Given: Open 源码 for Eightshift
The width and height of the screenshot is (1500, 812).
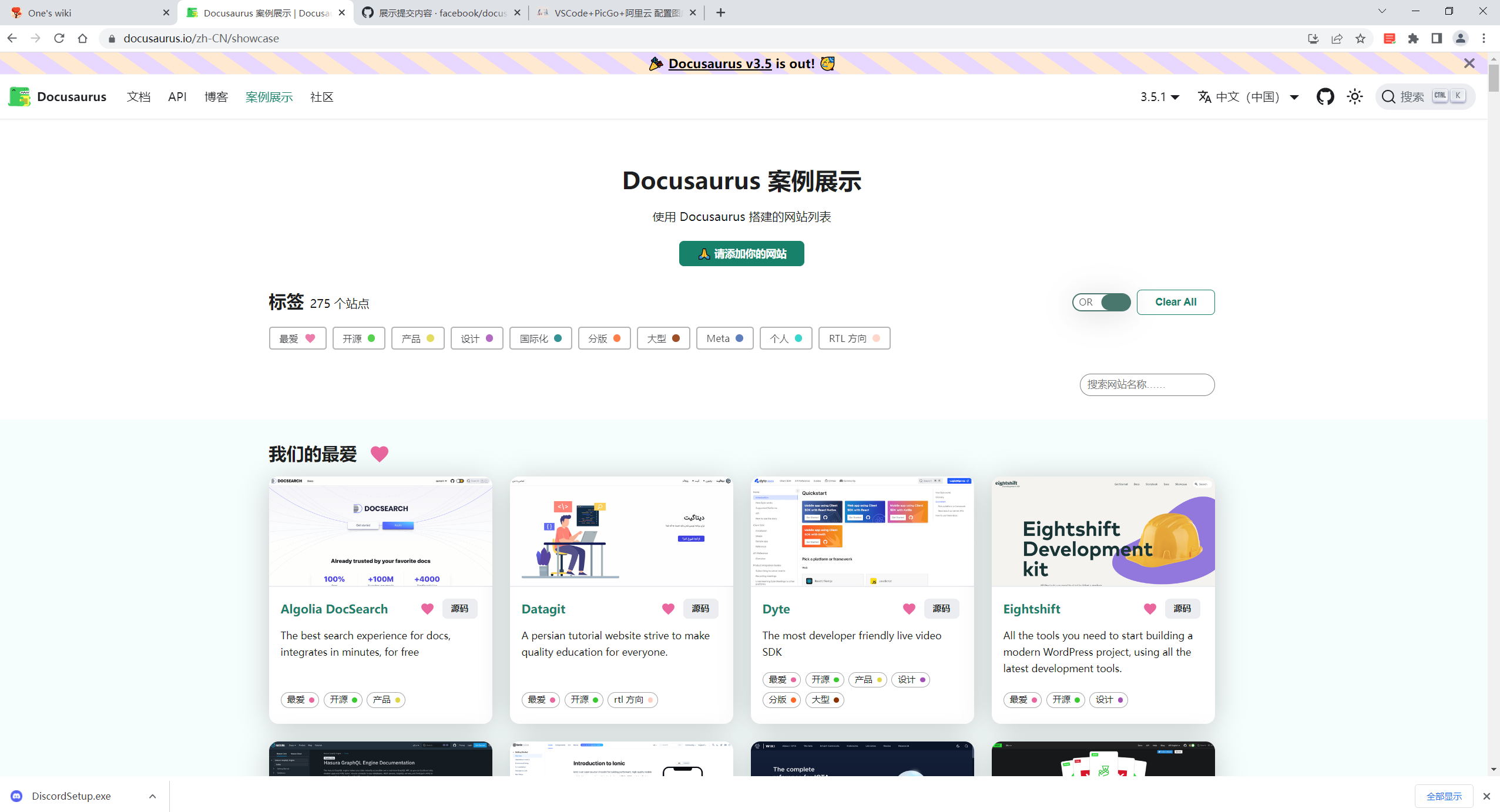Looking at the screenshot, I should click(x=1182, y=609).
